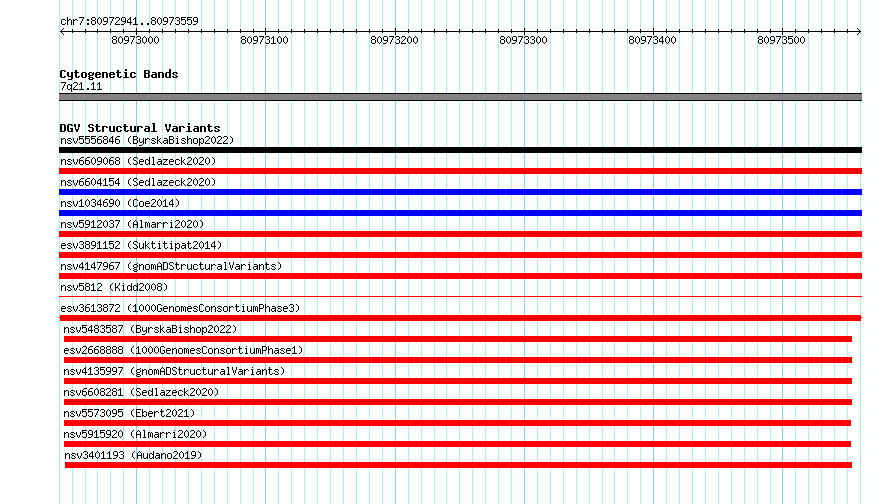Click ruler position 80973400
Image resolution: width=890 pixels, height=504 pixels.
[652, 40]
